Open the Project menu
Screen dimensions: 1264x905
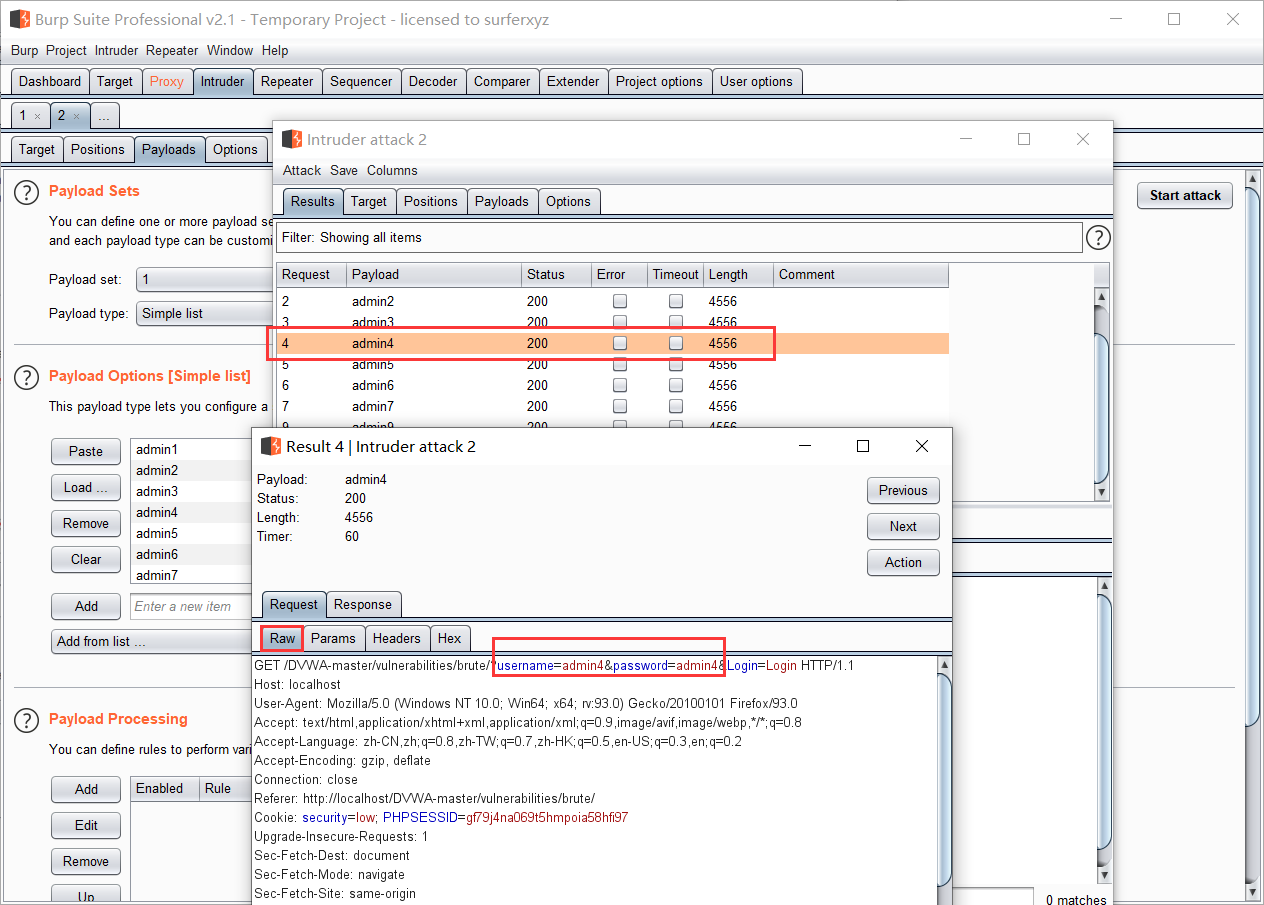pyautogui.click(x=66, y=50)
